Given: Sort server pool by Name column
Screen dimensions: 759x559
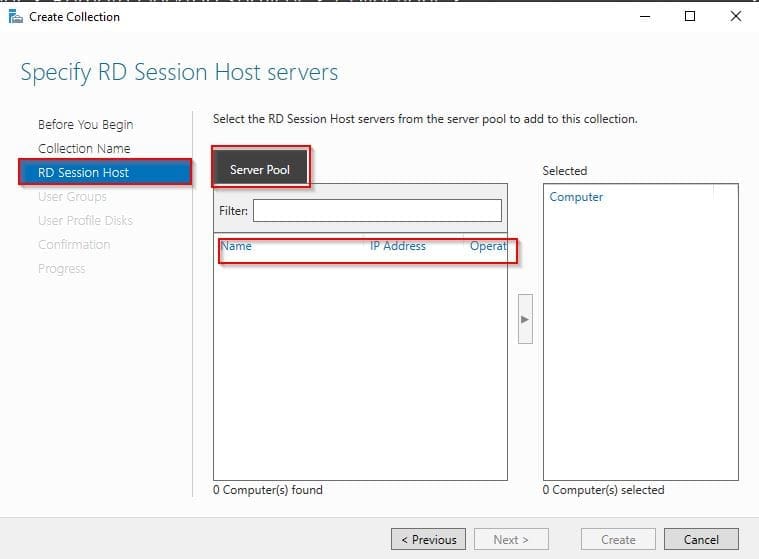Looking at the screenshot, I should (237, 246).
